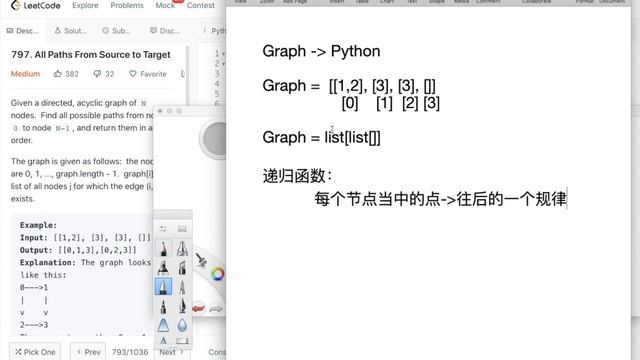This screenshot has height=360, width=640.
Task: Select the water drop smear brush
Action: point(182,325)
